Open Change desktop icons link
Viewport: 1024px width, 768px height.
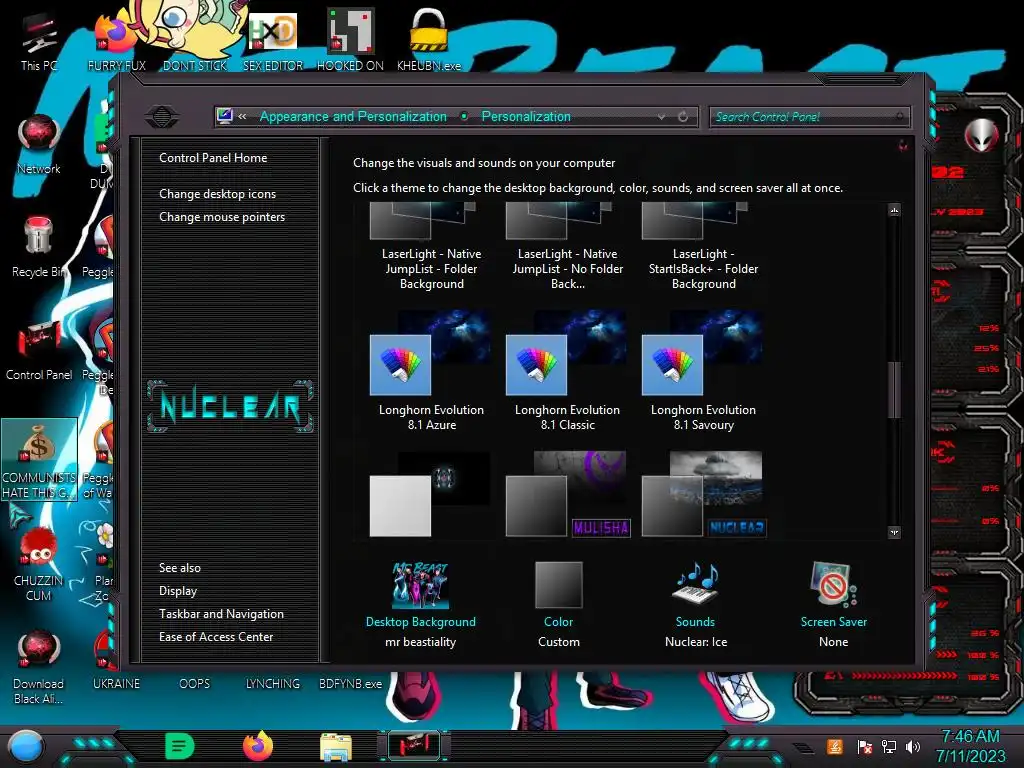(x=217, y=194)
